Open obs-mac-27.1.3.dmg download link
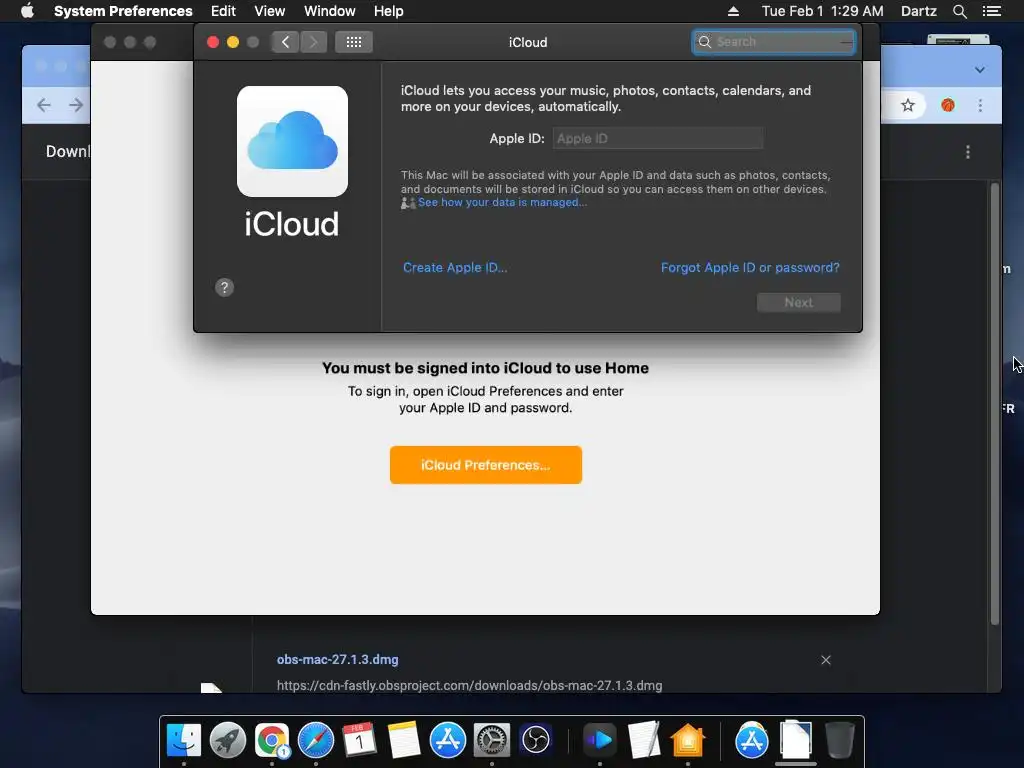Viewport: 1024px width, 768px height. 338,660
